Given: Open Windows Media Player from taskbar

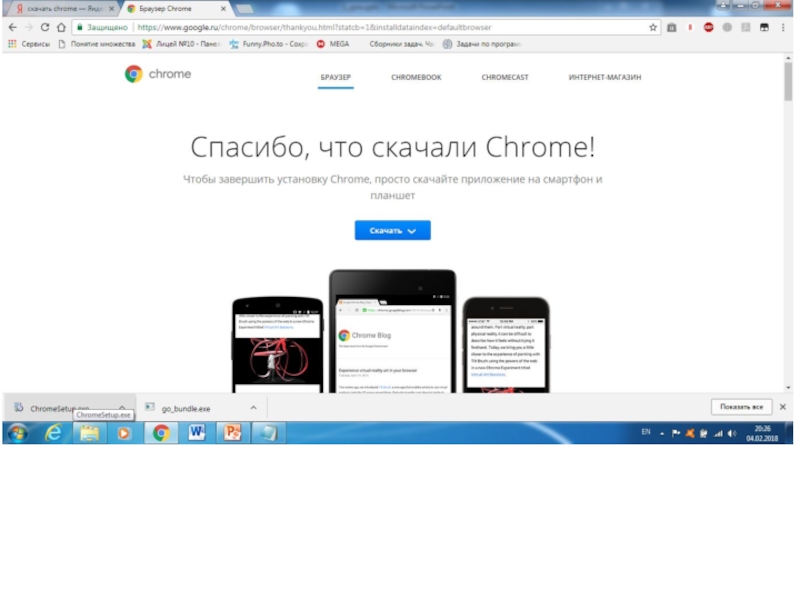Looking at the screenshot, I should coord(124,433).
